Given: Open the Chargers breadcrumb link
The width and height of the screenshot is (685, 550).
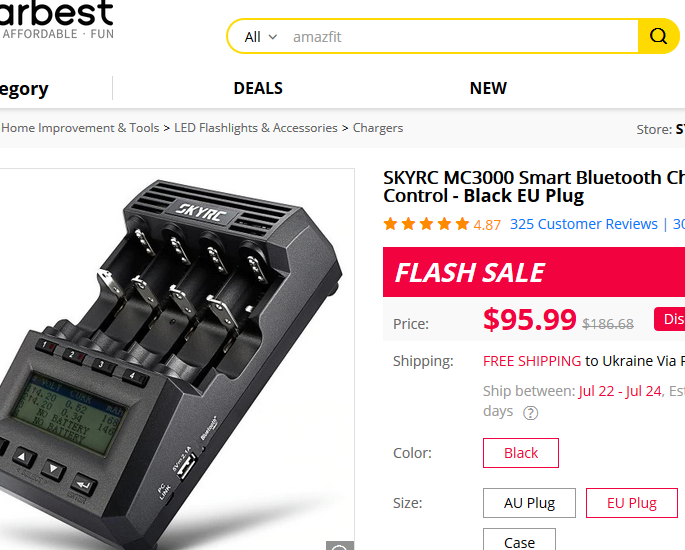Looking at the screenshot, I should tap(378, 128).
